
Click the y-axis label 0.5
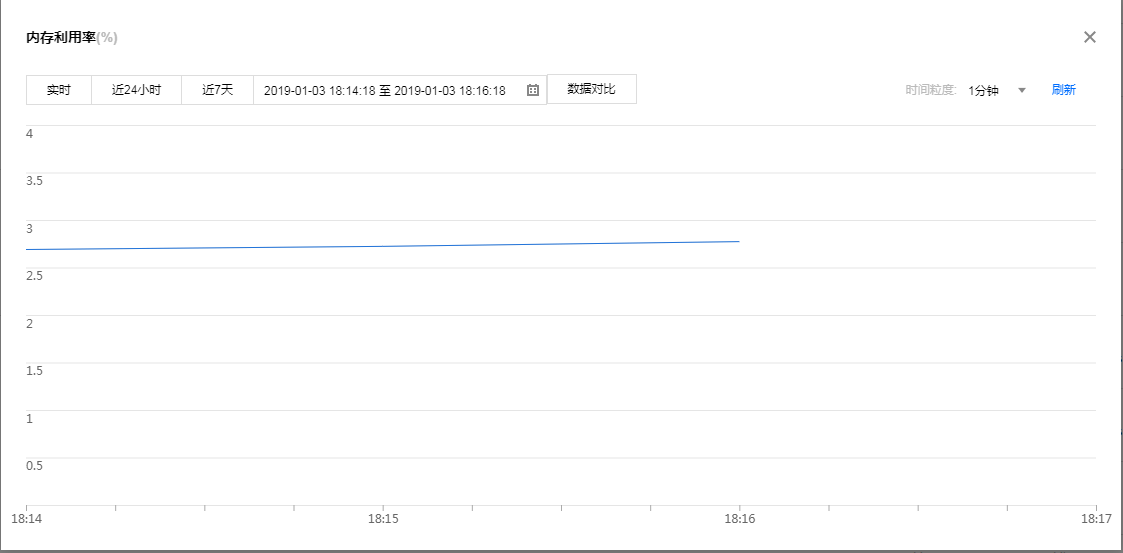pos(34,465)
